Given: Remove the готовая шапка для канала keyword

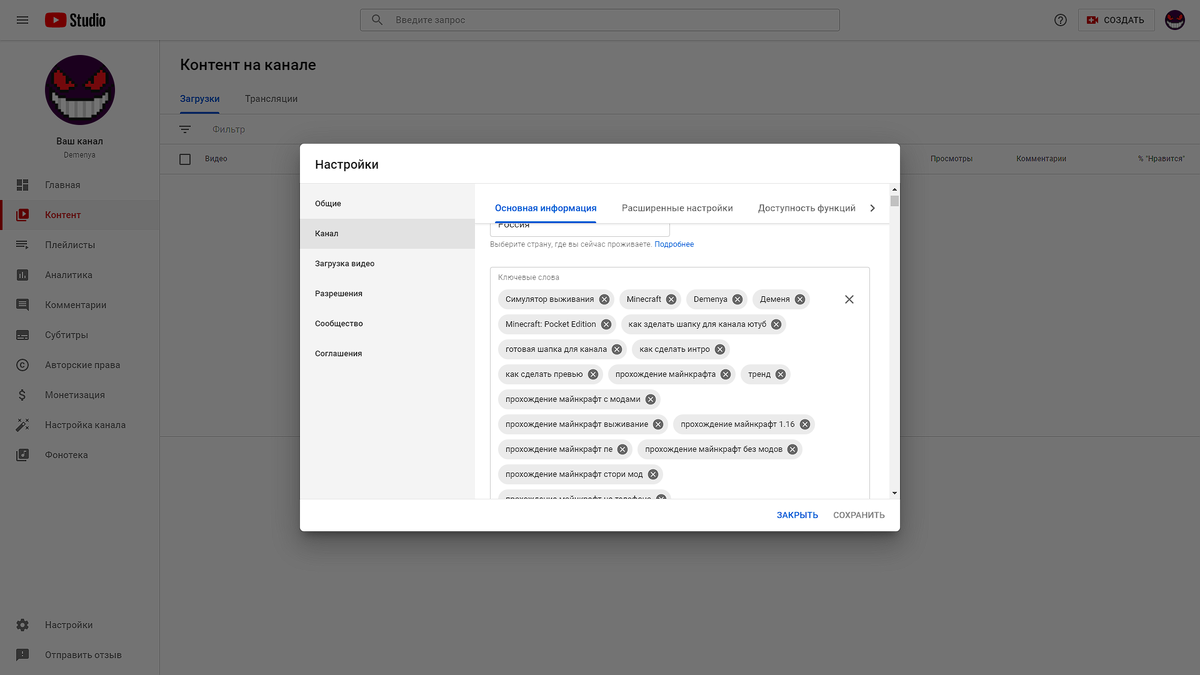Looking at the screenshot, I should click(617, 349).
